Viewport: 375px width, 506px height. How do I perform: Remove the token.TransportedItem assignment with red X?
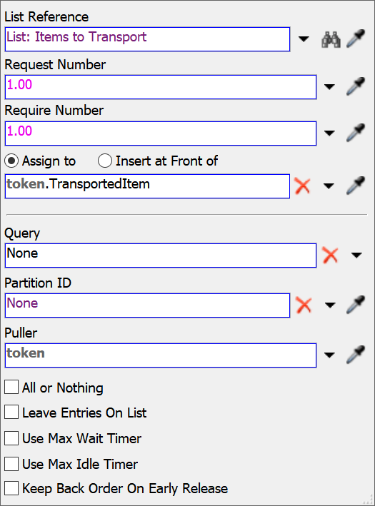tap(303, 186)
